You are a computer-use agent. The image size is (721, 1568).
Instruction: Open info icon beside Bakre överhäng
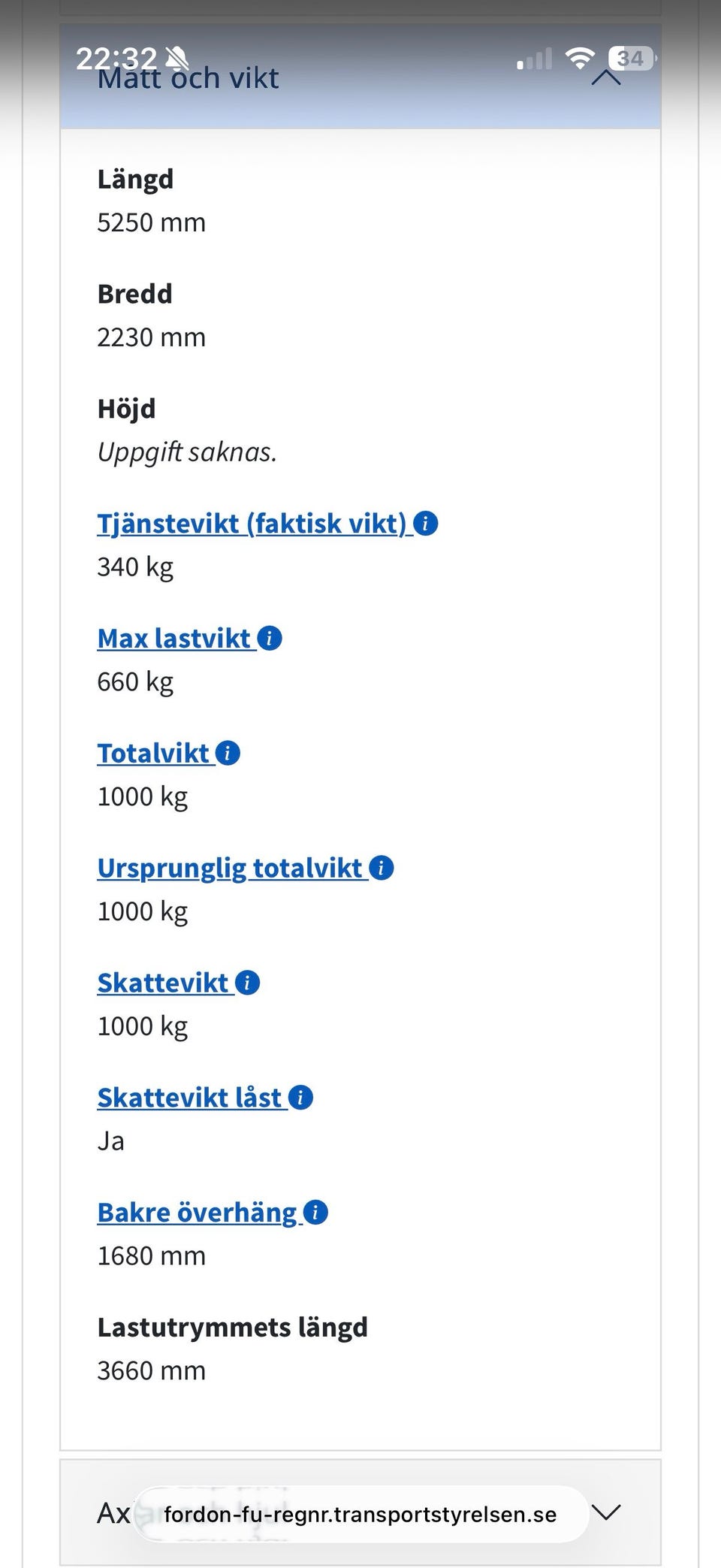315,1213
